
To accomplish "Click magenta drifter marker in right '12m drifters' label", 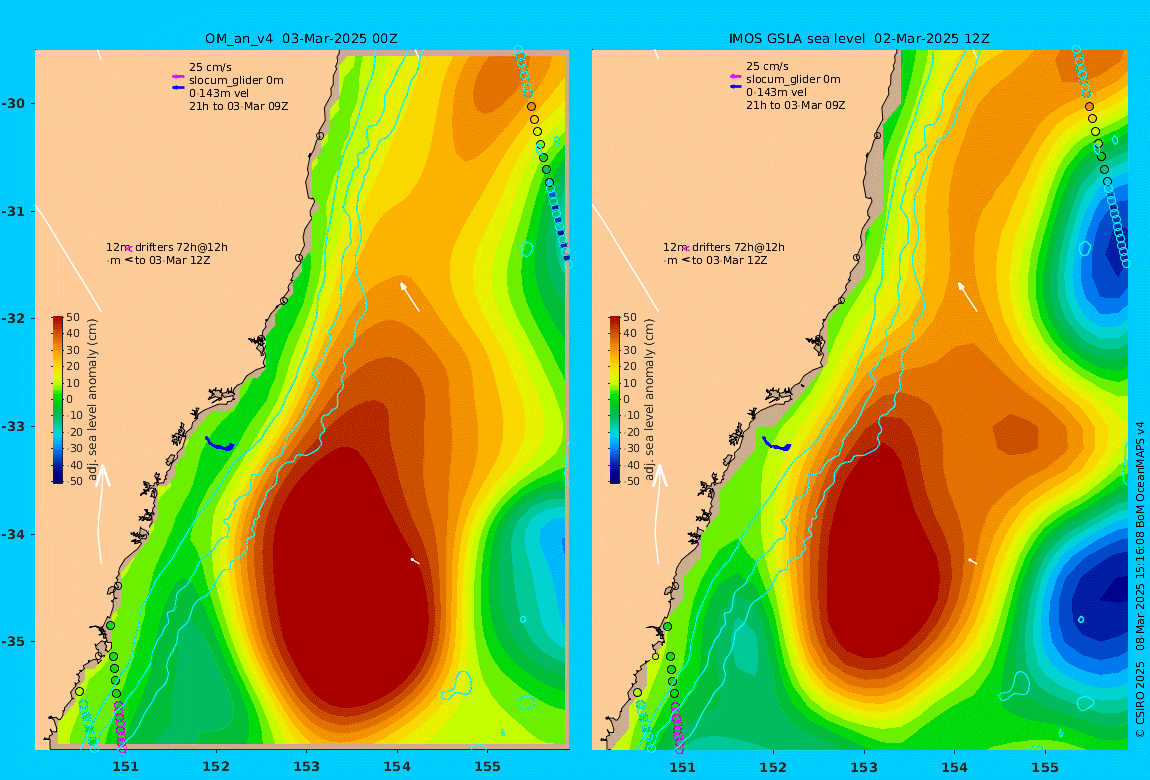I will (x=686, y=249).
